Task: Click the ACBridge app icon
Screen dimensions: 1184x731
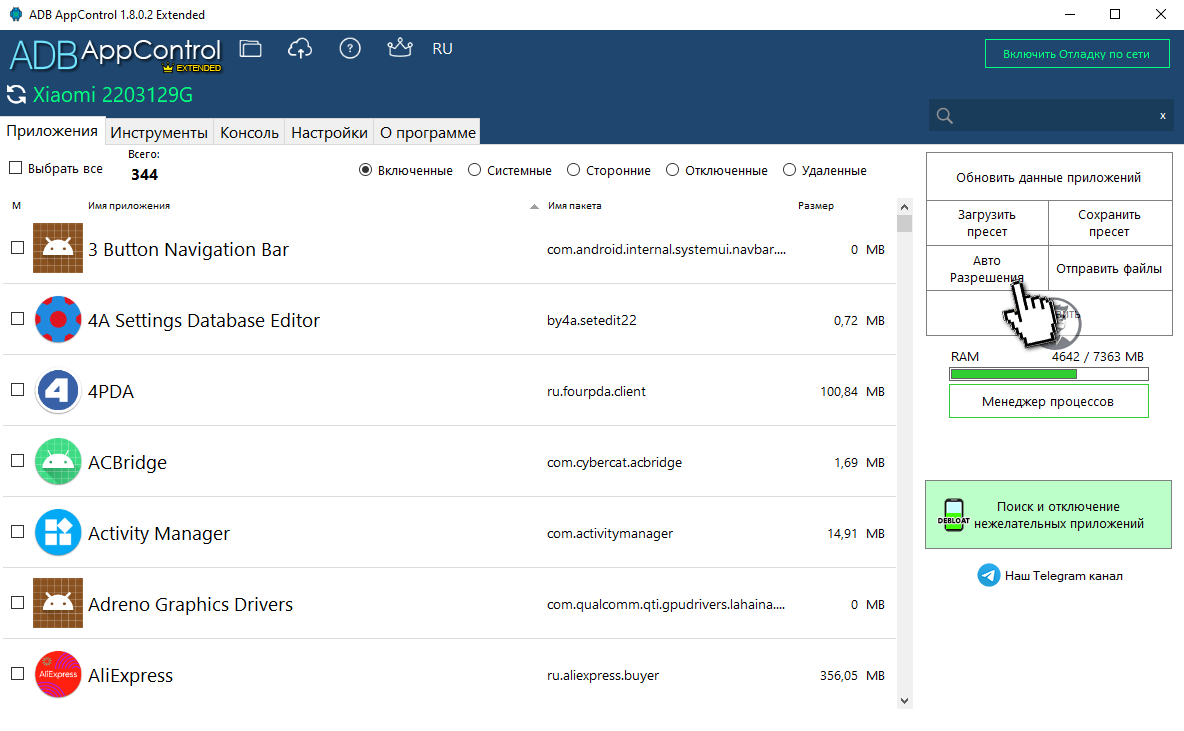Action: click(x=58, y=461)
